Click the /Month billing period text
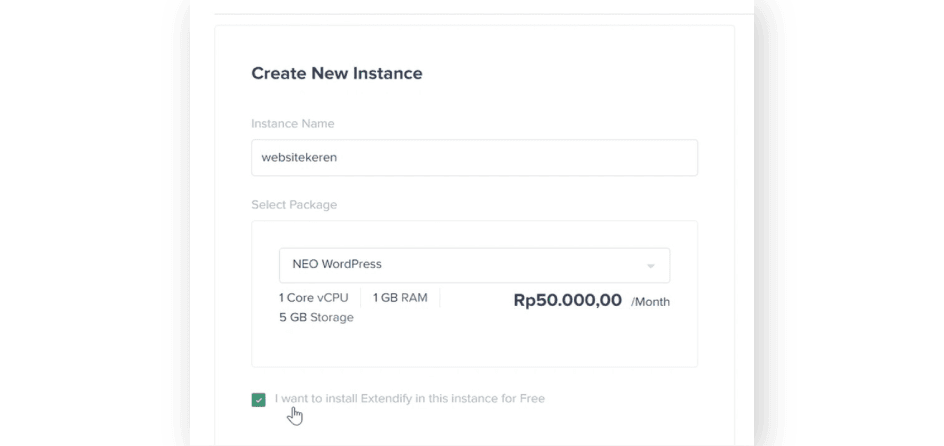Screen dimensions: 944x446 651,302
